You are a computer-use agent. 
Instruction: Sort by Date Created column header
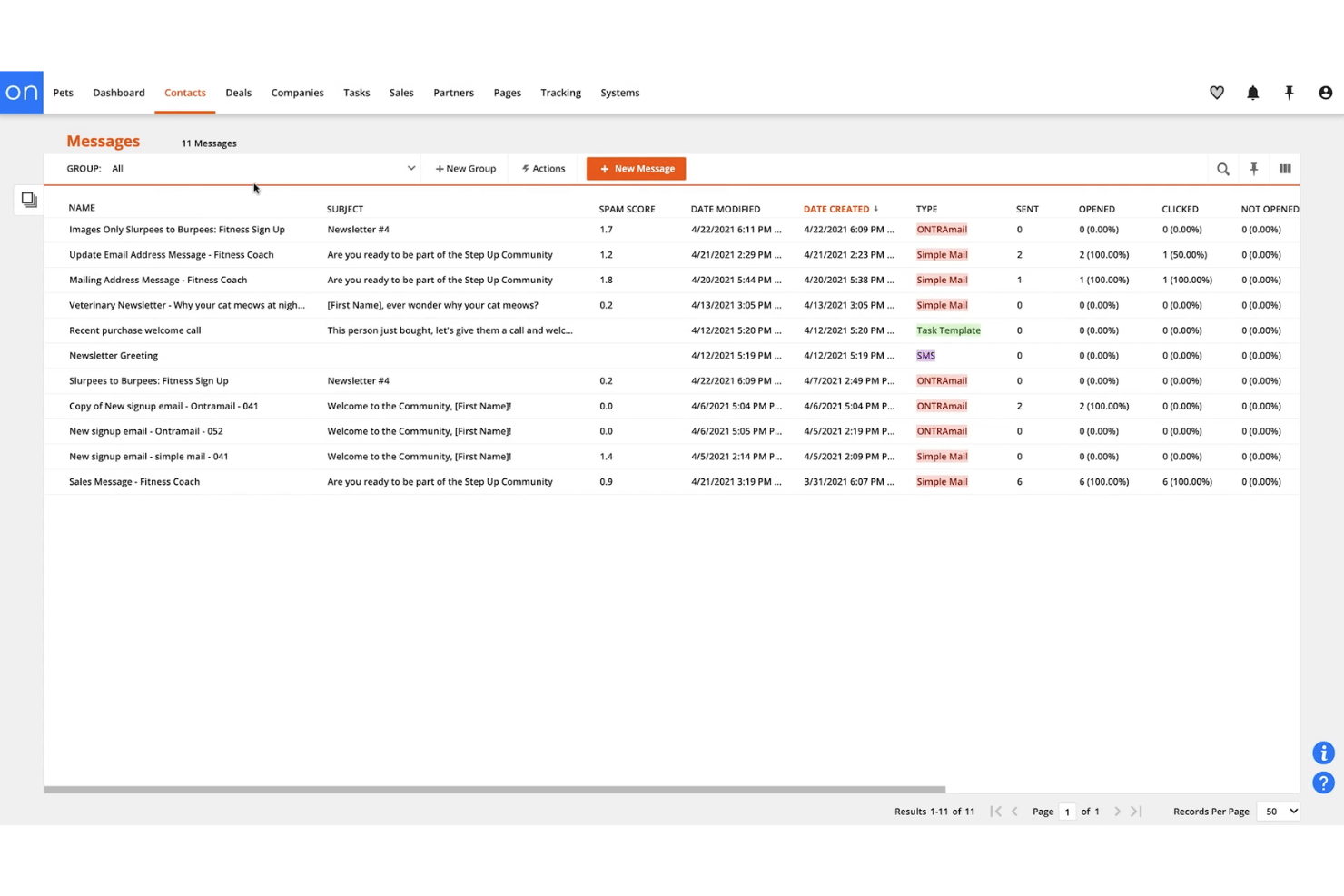point(840,209)
